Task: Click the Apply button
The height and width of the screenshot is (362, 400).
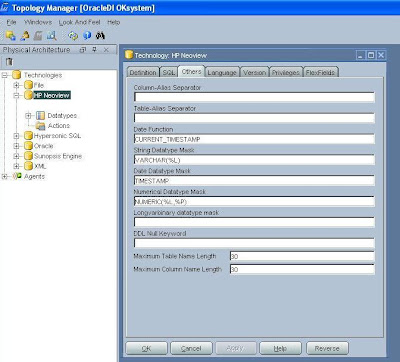Action: click(x=235, y=348)
